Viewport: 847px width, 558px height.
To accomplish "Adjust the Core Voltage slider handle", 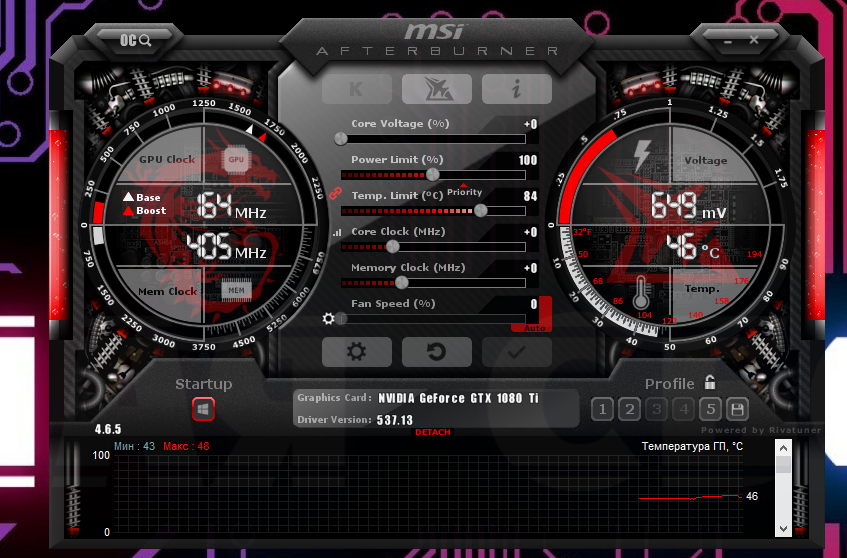I will (x=341, y=139).
